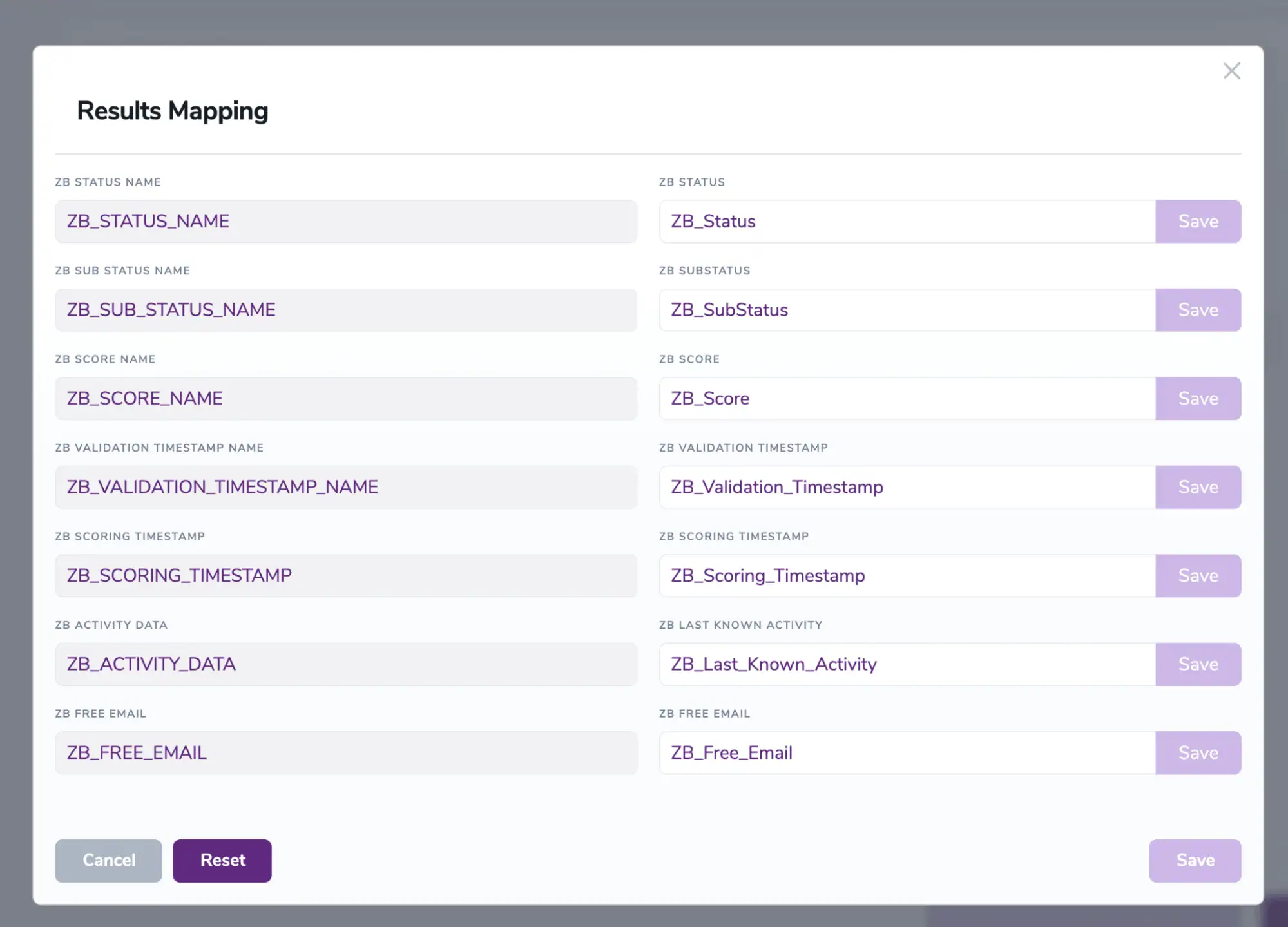Screen dimensions: 1288x927
Task: Save the ZB Free Email mapping
Action: click(1197, 752)
